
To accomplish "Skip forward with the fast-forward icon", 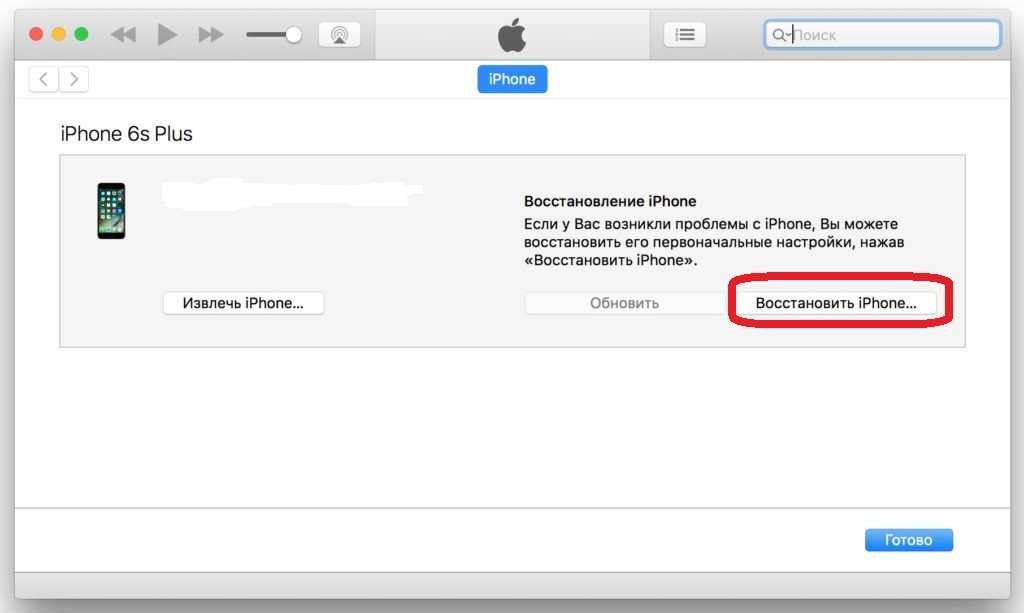I will coord(211,34).
